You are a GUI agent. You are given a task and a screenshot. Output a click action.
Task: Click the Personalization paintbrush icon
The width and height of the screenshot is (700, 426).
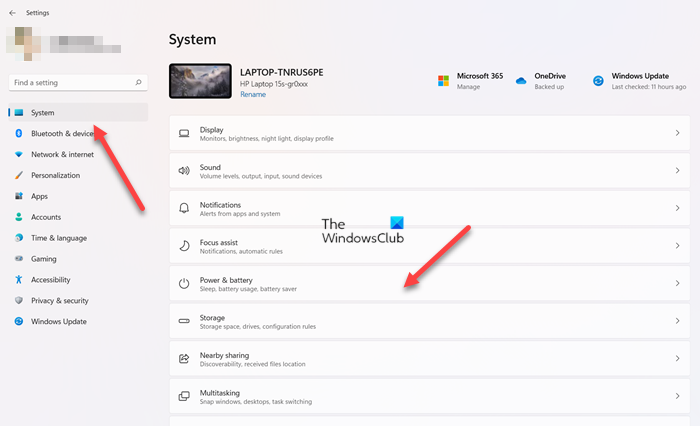pyautogui.click(x=19, y=176)
